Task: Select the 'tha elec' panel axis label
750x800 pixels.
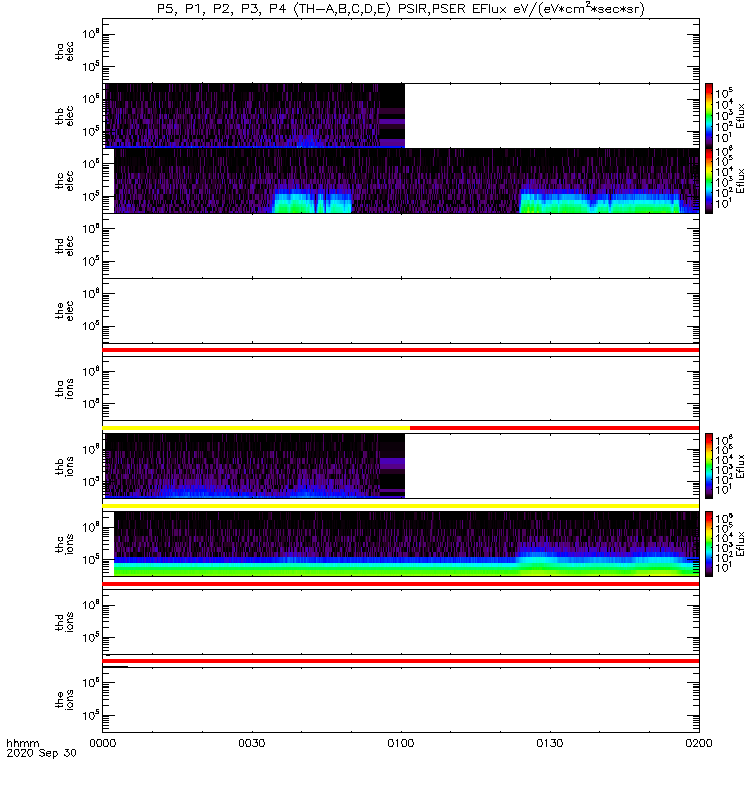Action: (65, 51)
